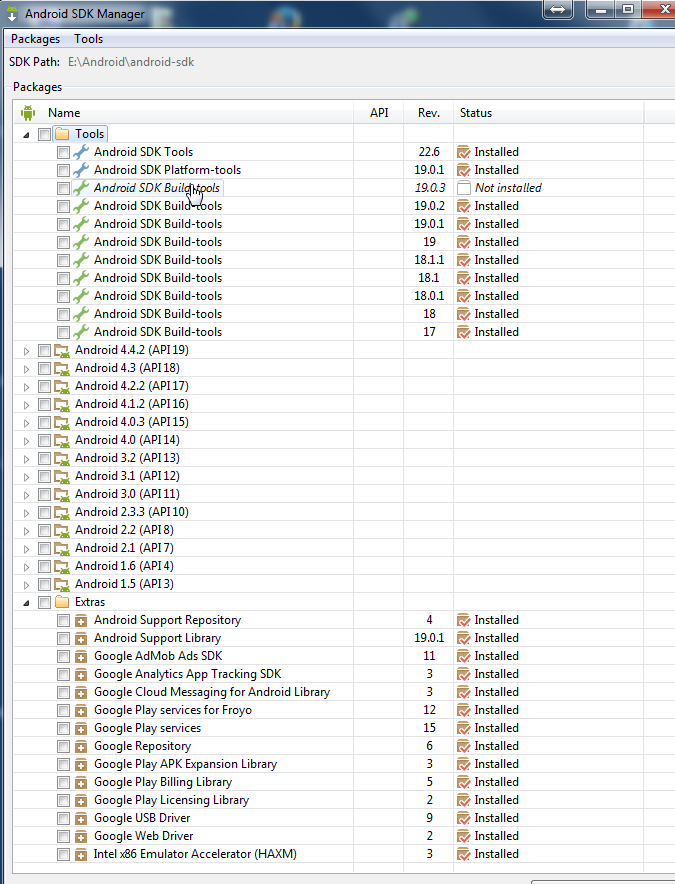Image resolution: width=675 pixels, height=884 pixels.
Task: Collapse the Tools folder group
Action: pyautogui.click(x=26, y=135)
